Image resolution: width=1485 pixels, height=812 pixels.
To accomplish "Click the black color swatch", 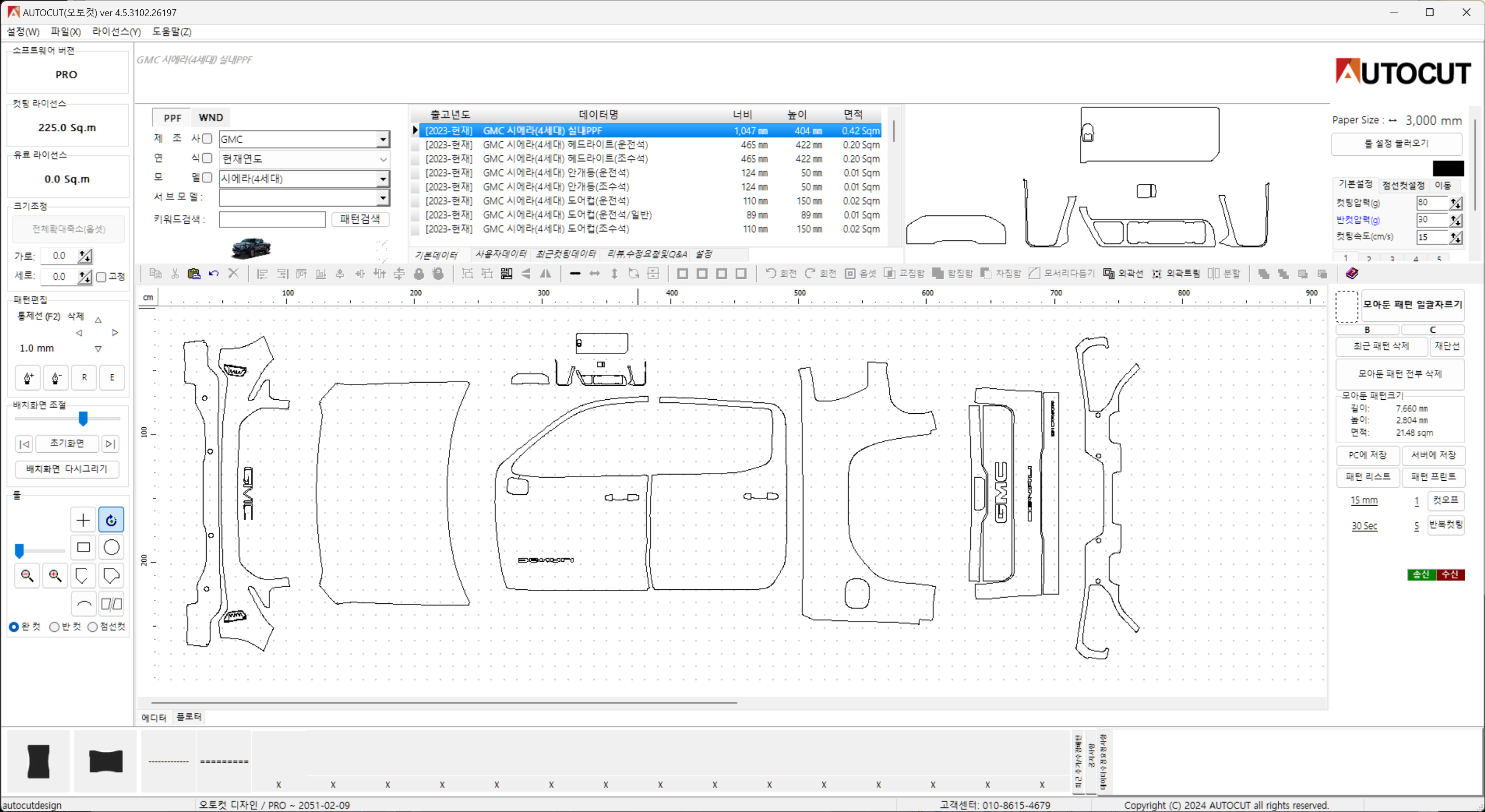I will point(1448,168).
